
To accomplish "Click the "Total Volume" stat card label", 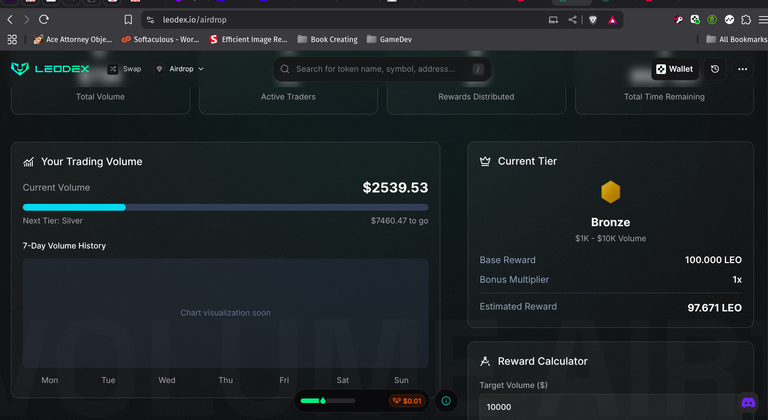I will click(100, 97).
